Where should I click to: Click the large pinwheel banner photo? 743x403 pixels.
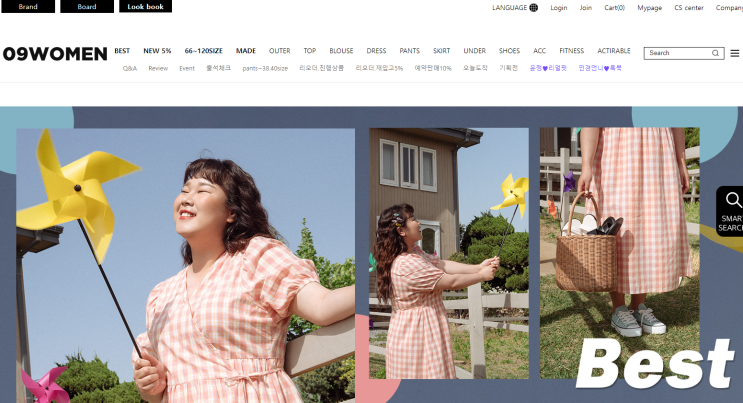pos(186,266)
